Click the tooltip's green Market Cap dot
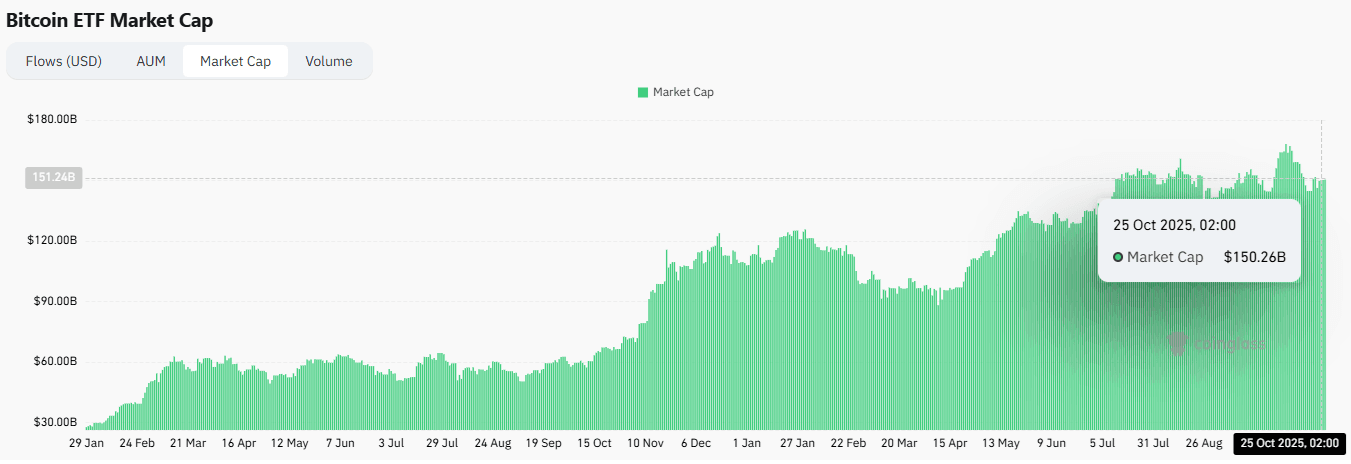Image resolution: width=1351 pixels, height=464 pixels. 1118,257
